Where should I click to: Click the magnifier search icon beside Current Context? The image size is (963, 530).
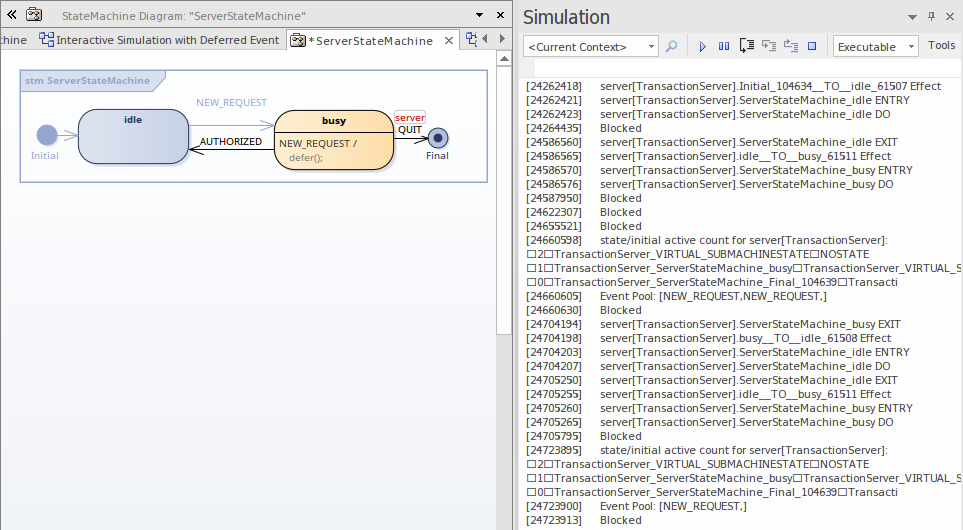672,47
